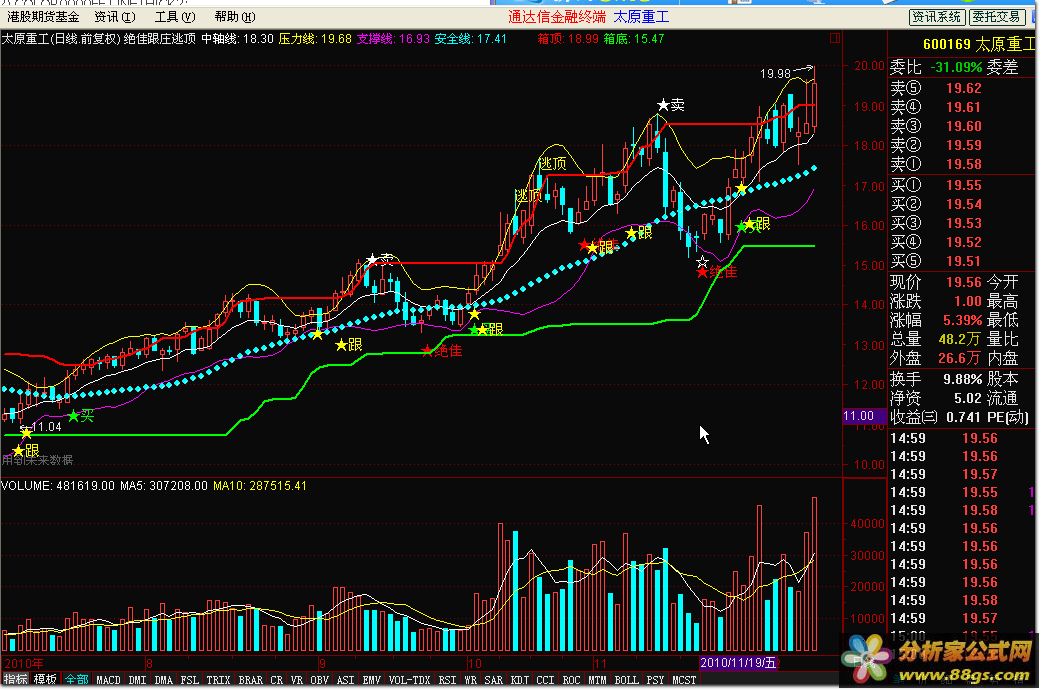
Task: Switch to the KDJ indicator
Action: click(x=519, y=680)
